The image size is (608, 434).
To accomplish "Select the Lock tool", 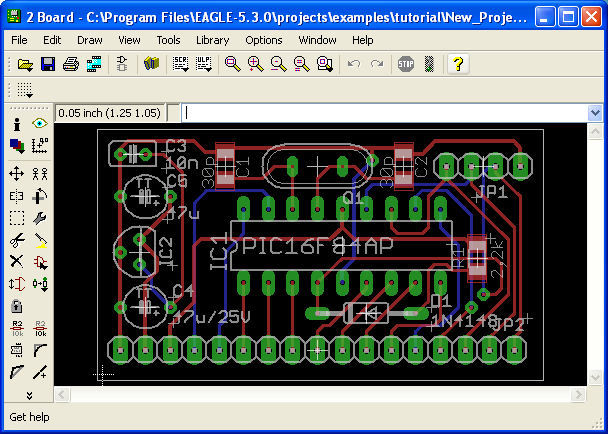I will pos(17,306).
